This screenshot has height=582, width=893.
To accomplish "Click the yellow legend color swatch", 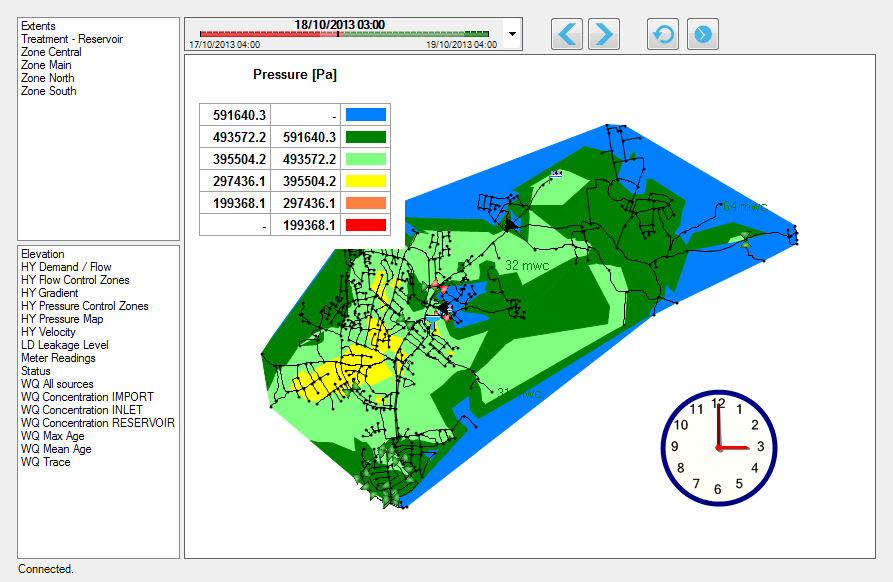I will tap(365, 181).
